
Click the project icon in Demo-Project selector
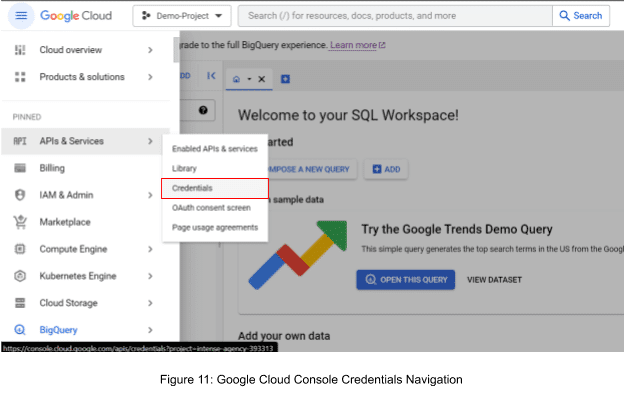coord(146,16)
